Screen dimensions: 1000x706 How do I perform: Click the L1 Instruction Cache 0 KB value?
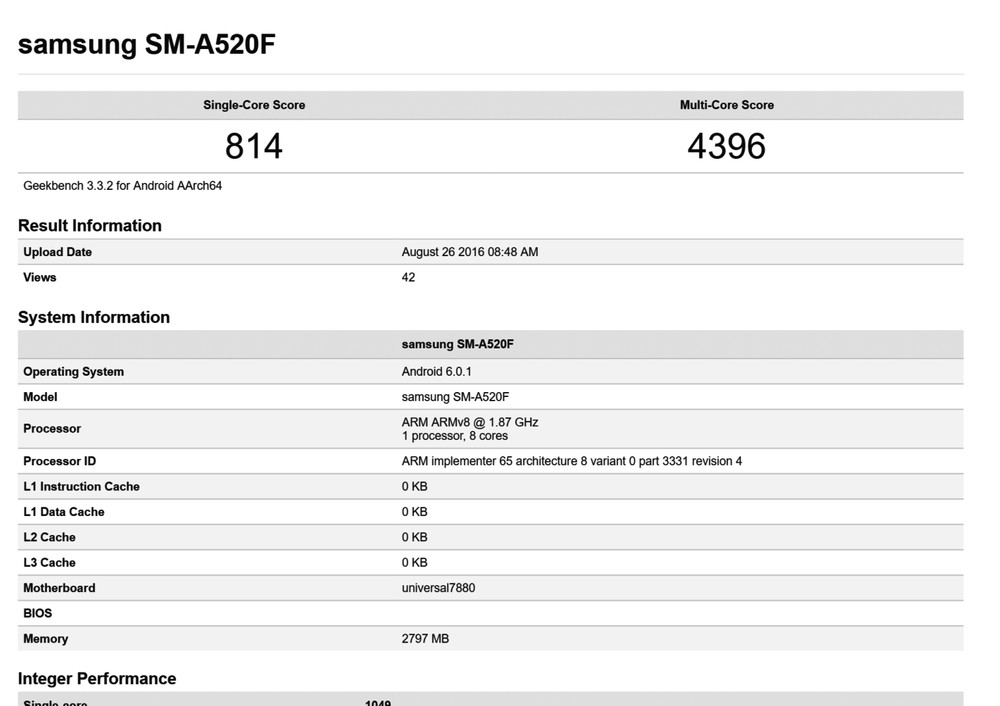415,487
